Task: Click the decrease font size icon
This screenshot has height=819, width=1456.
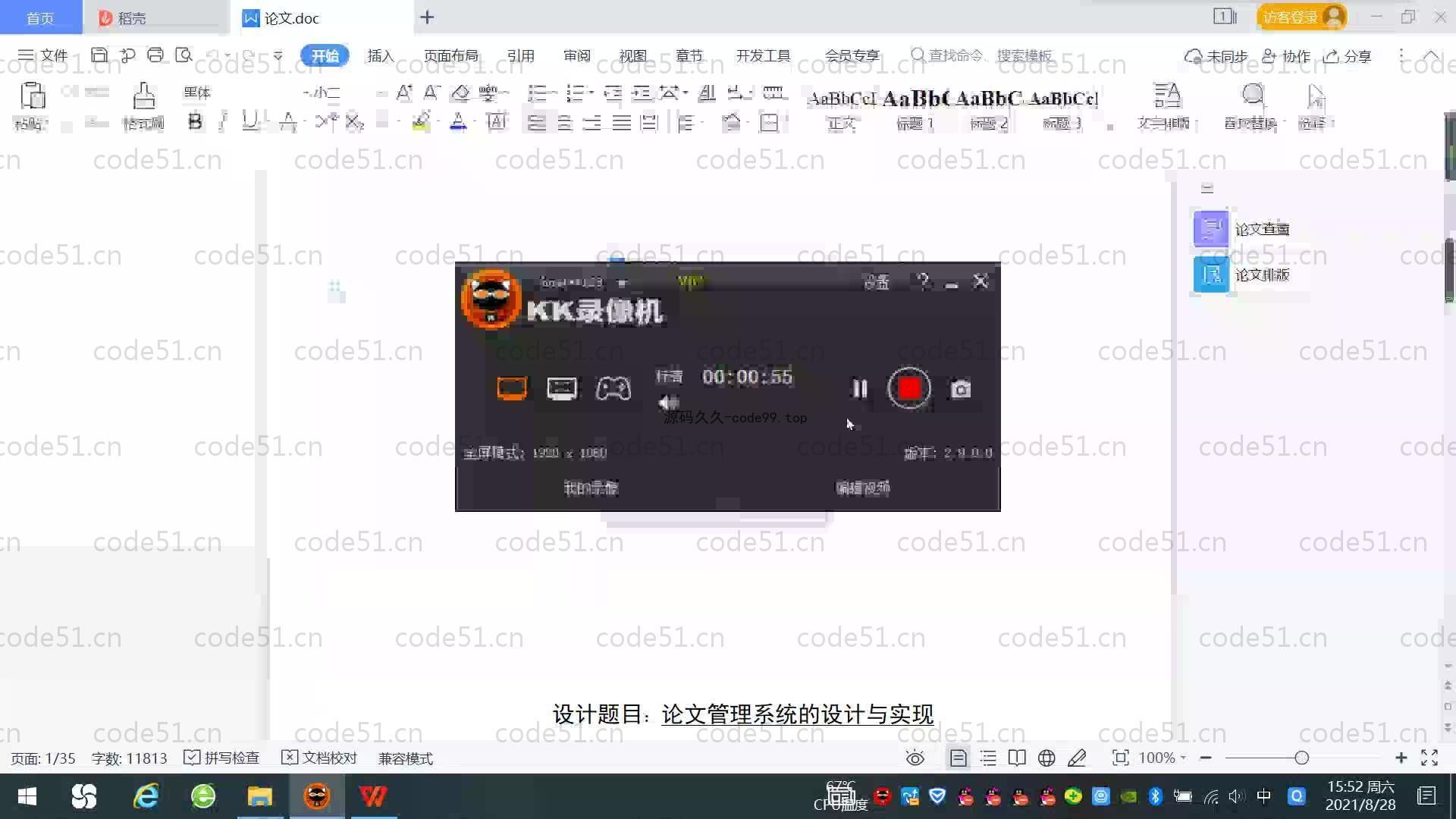Action: (431, 93)
